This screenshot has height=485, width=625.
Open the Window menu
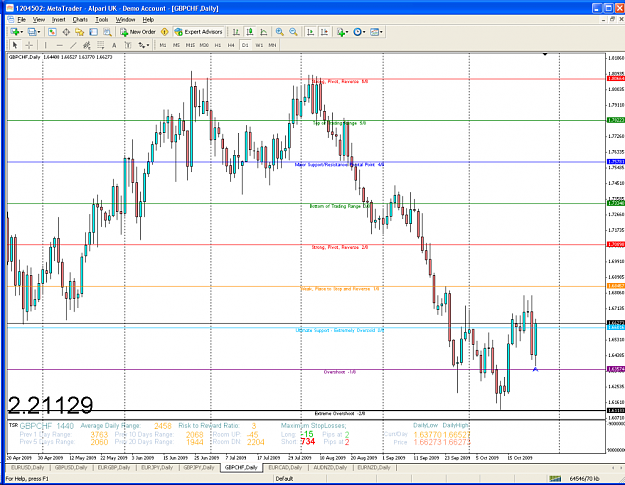[x=125, y=20]
